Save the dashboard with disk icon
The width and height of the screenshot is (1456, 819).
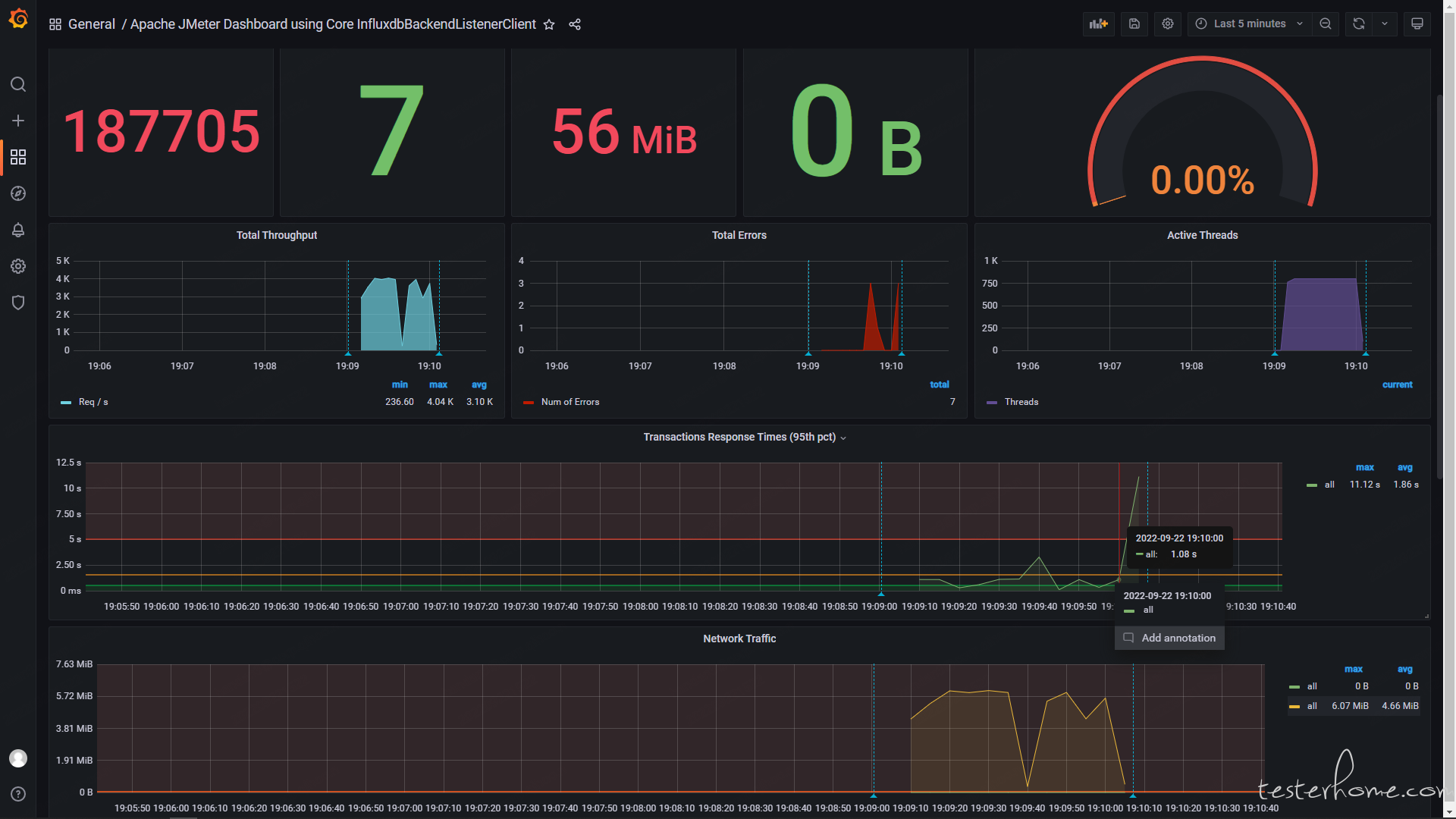[1134, 24]
